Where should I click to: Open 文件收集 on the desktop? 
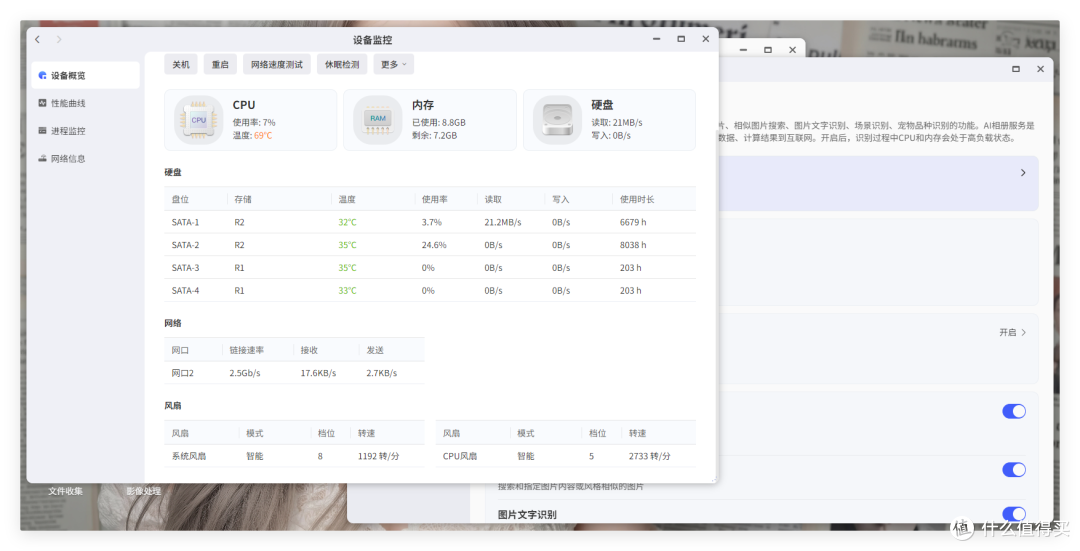click(65, 491)
